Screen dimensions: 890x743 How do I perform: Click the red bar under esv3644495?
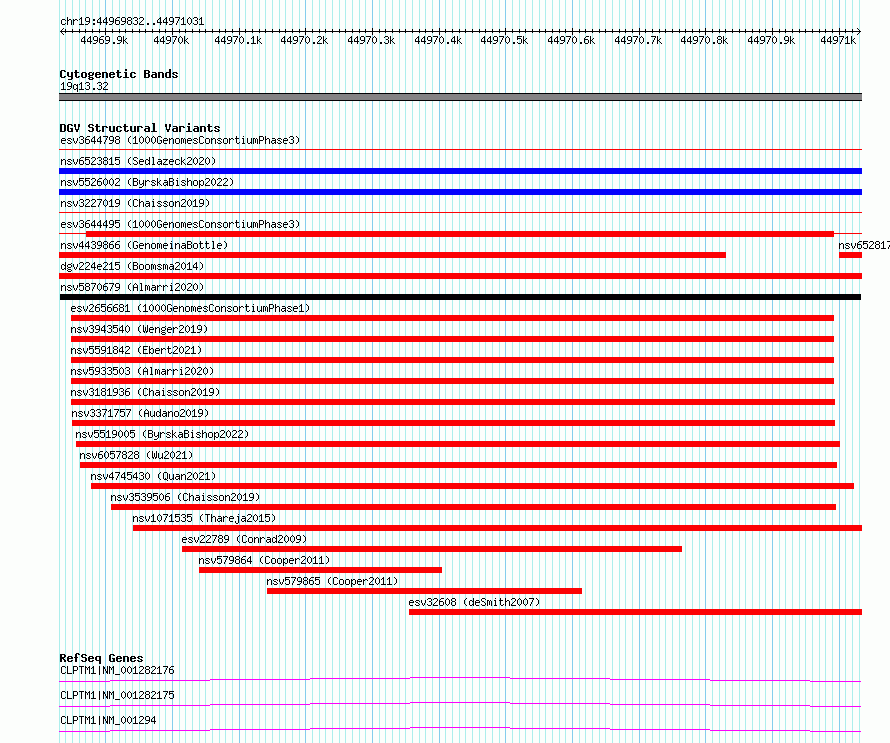[x=460, y=234]
